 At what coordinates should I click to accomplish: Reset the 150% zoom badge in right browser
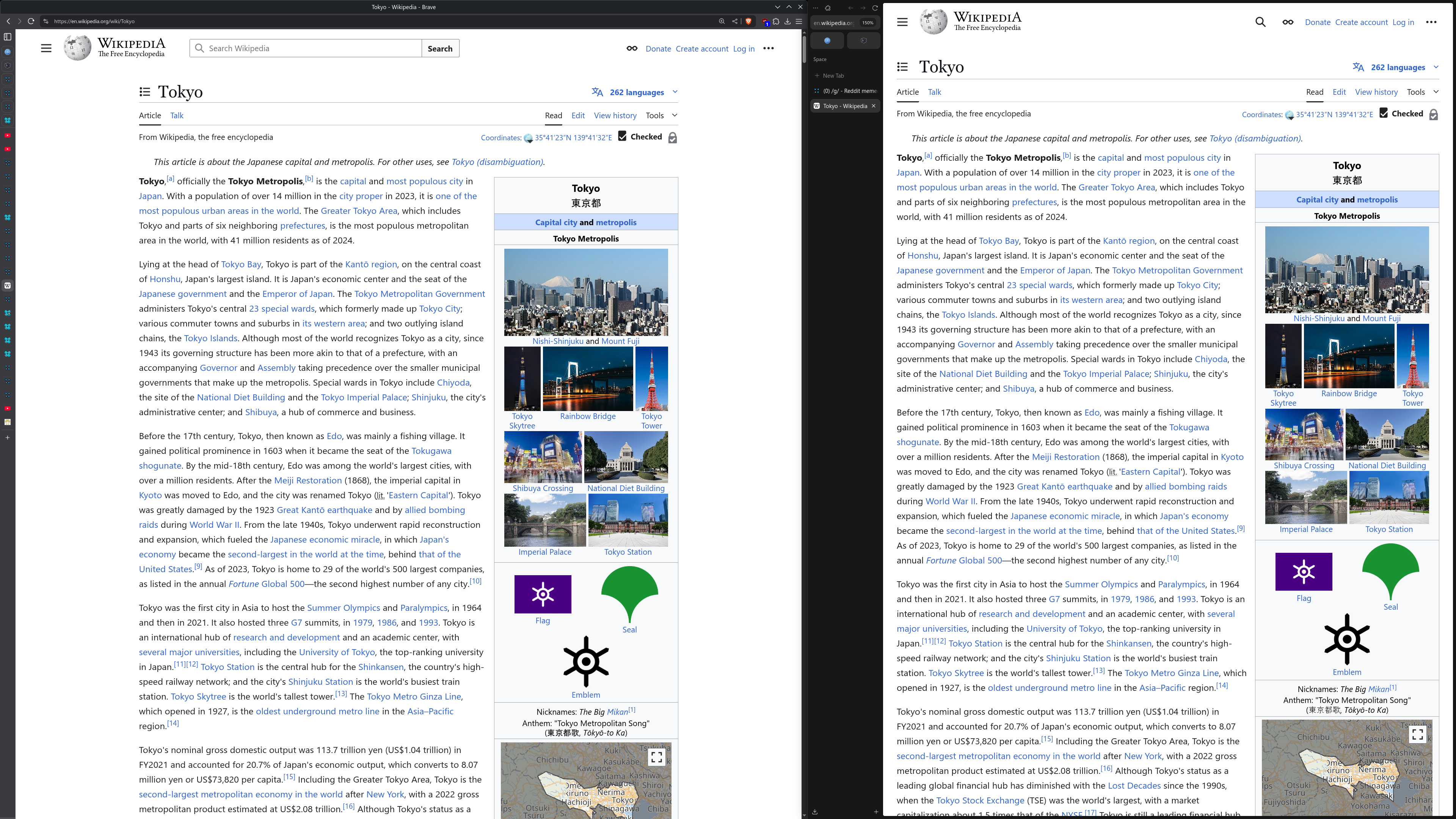click(868, 23)
